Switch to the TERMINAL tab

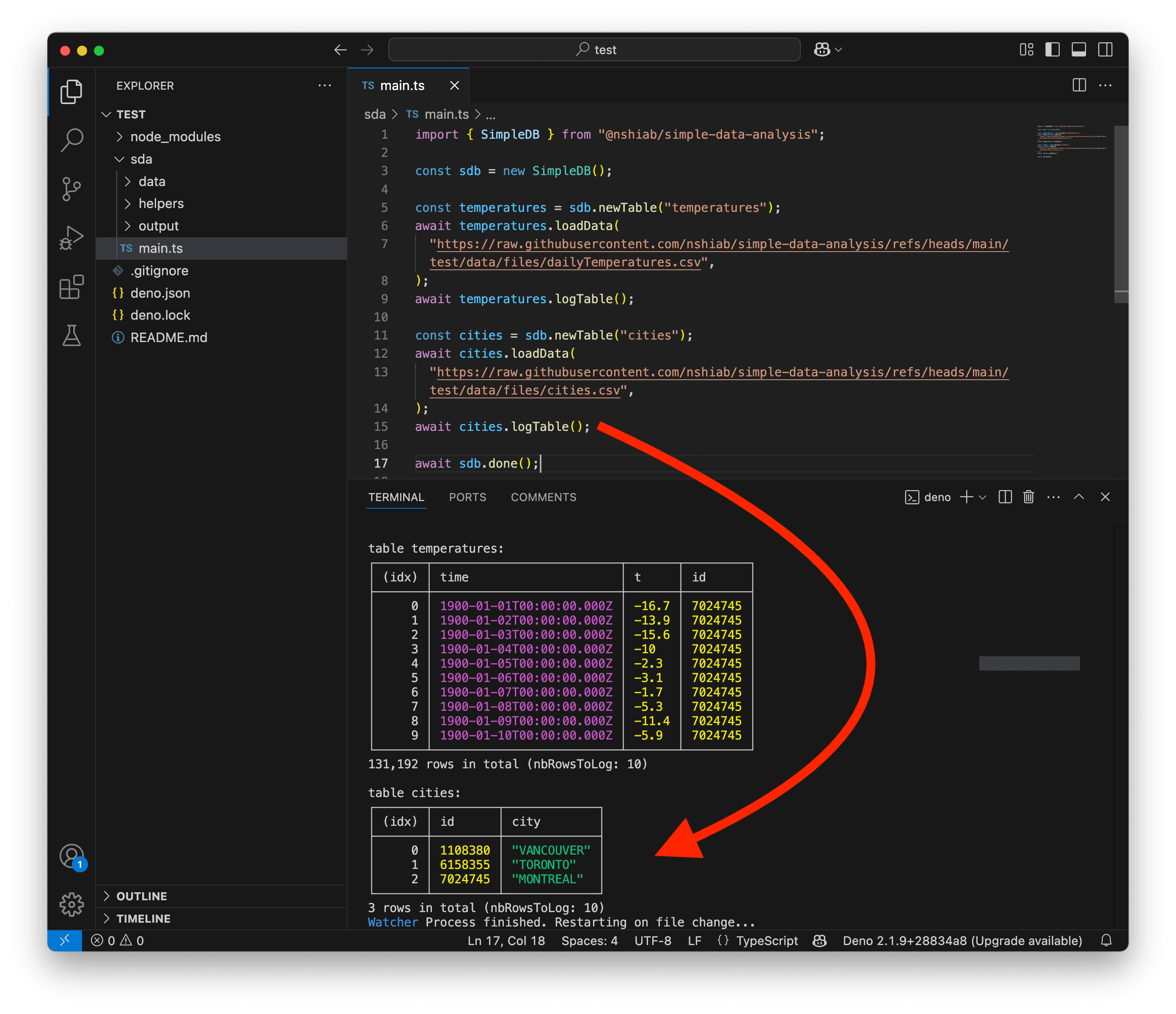tap(396, 497)
